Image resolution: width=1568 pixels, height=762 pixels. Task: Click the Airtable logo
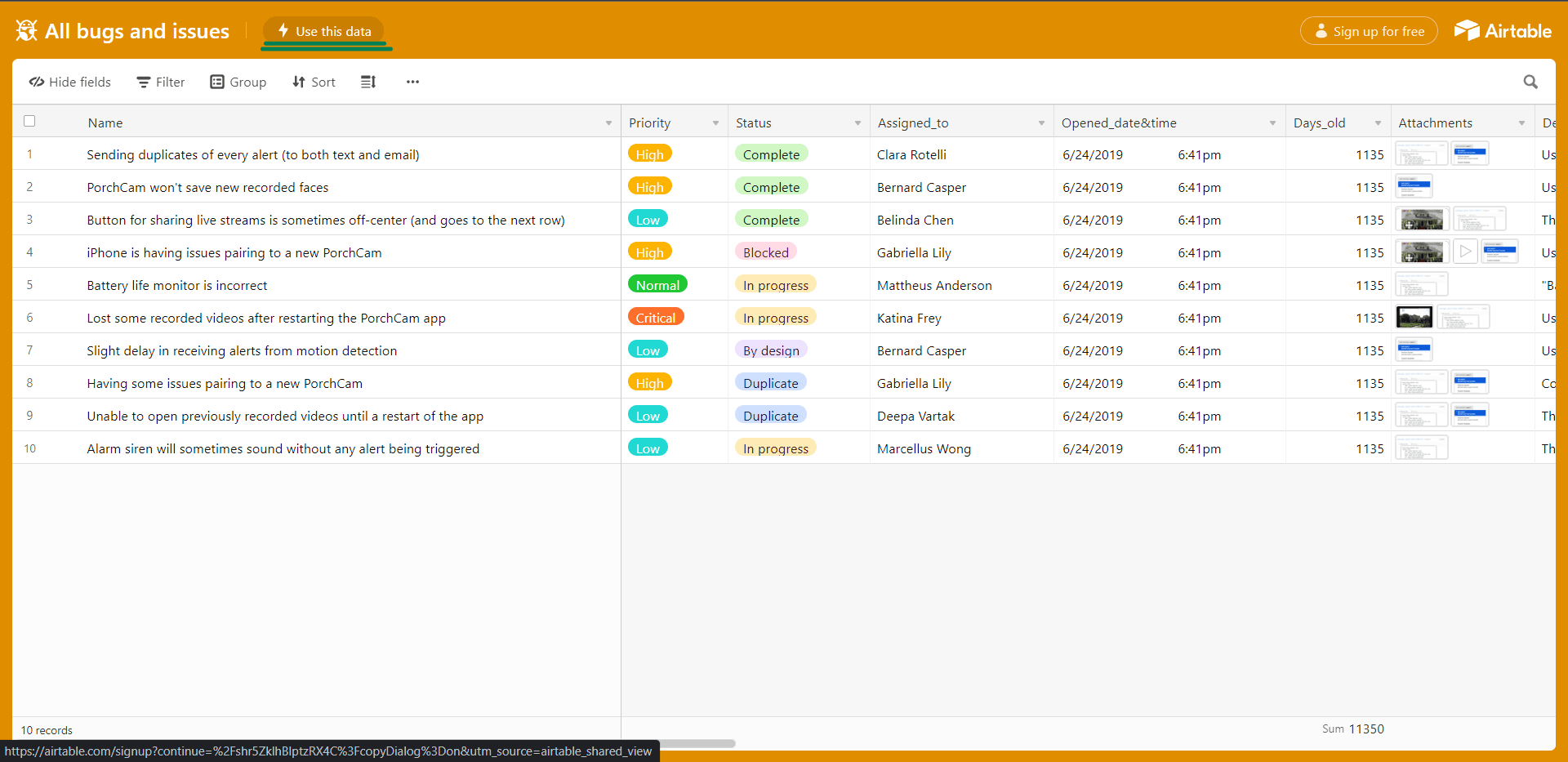pyautogui.click(x=1503, y=31)
